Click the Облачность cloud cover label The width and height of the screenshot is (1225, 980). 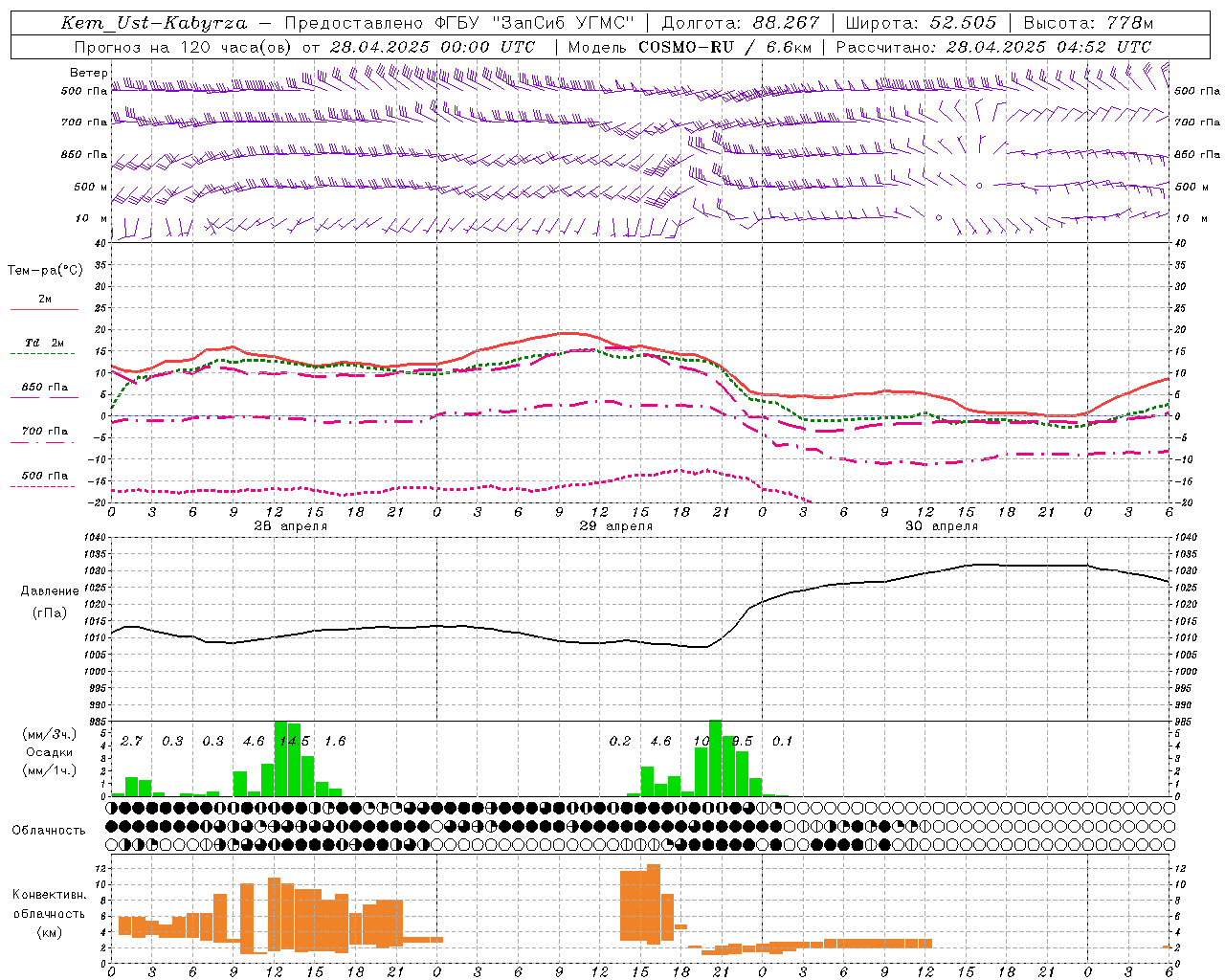(x=49, y=831)
